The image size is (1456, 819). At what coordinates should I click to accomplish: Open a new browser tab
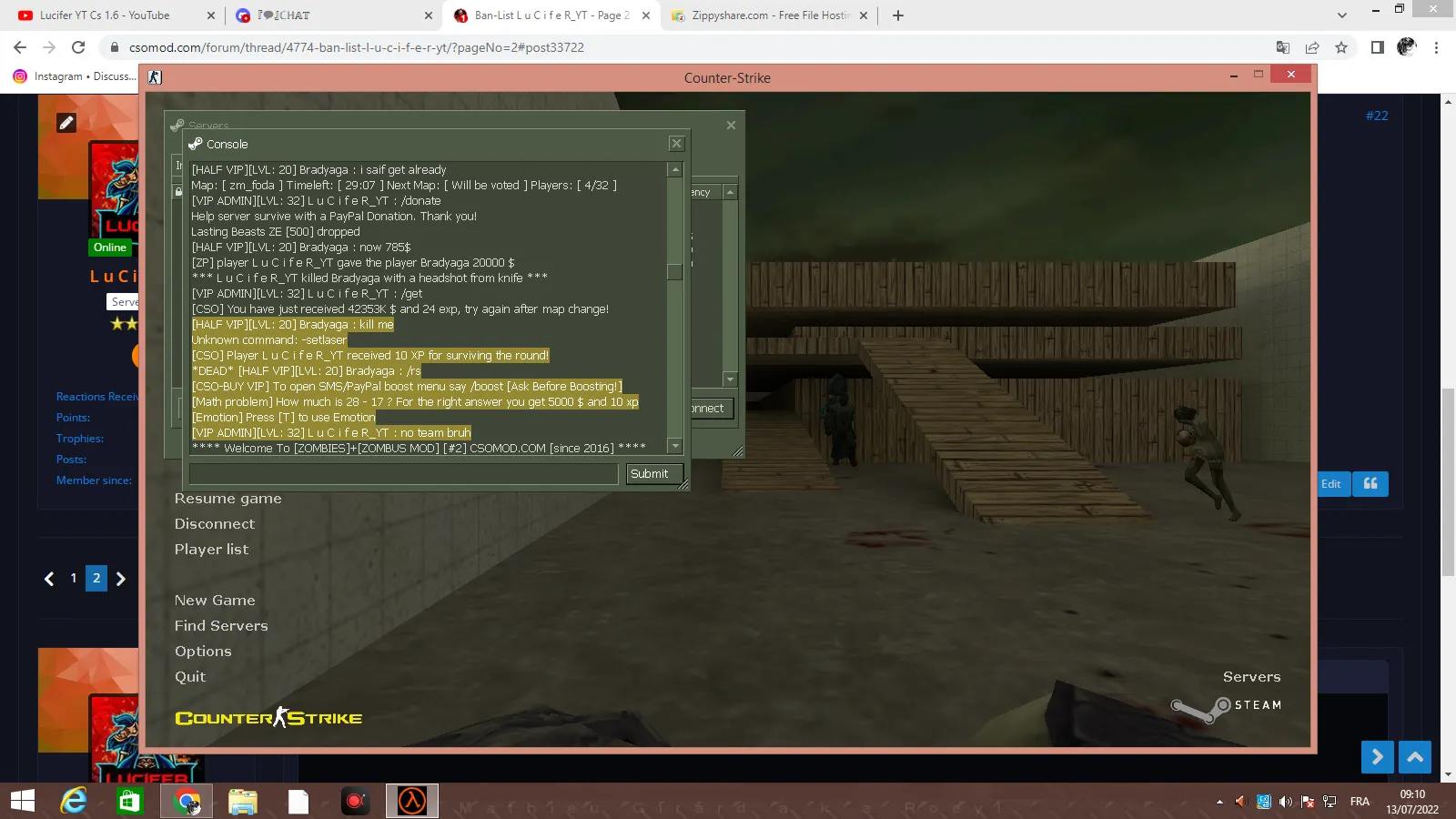(898, 15)
